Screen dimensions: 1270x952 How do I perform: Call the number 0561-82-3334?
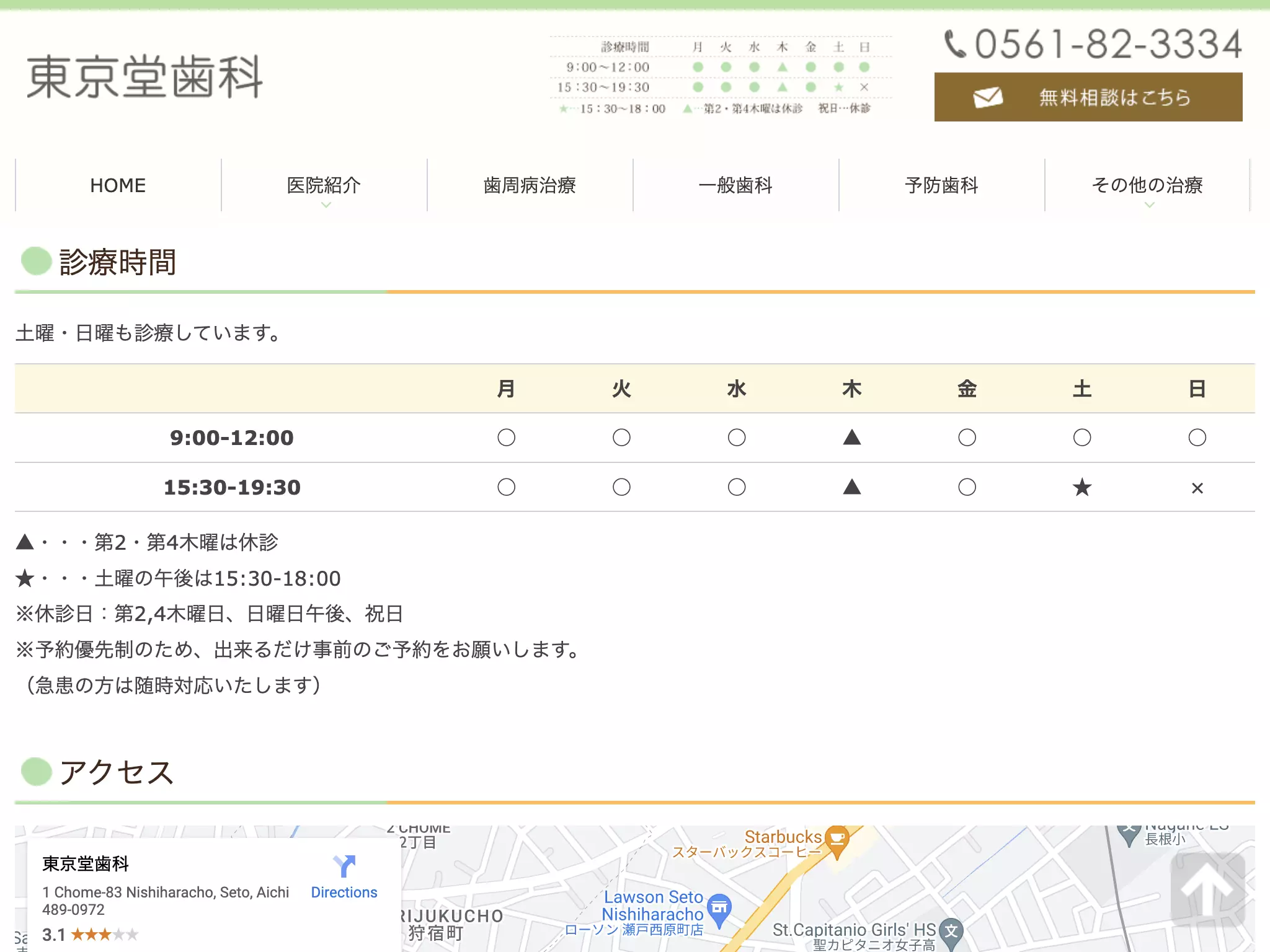pyautogui.click(x=1108, y=45)
